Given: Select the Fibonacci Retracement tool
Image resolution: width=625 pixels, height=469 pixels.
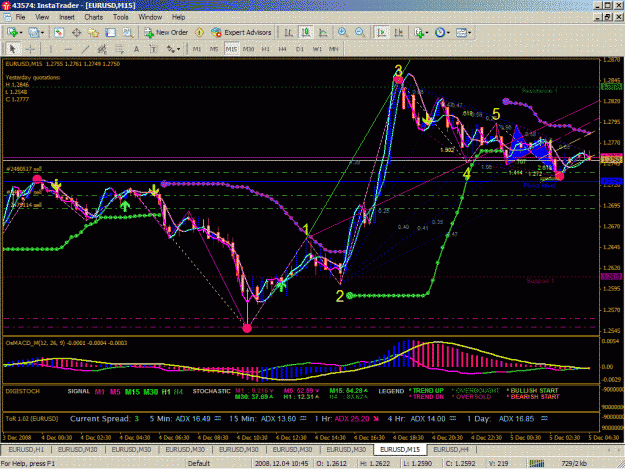Looking at the screenshot, I should point(119,49).
